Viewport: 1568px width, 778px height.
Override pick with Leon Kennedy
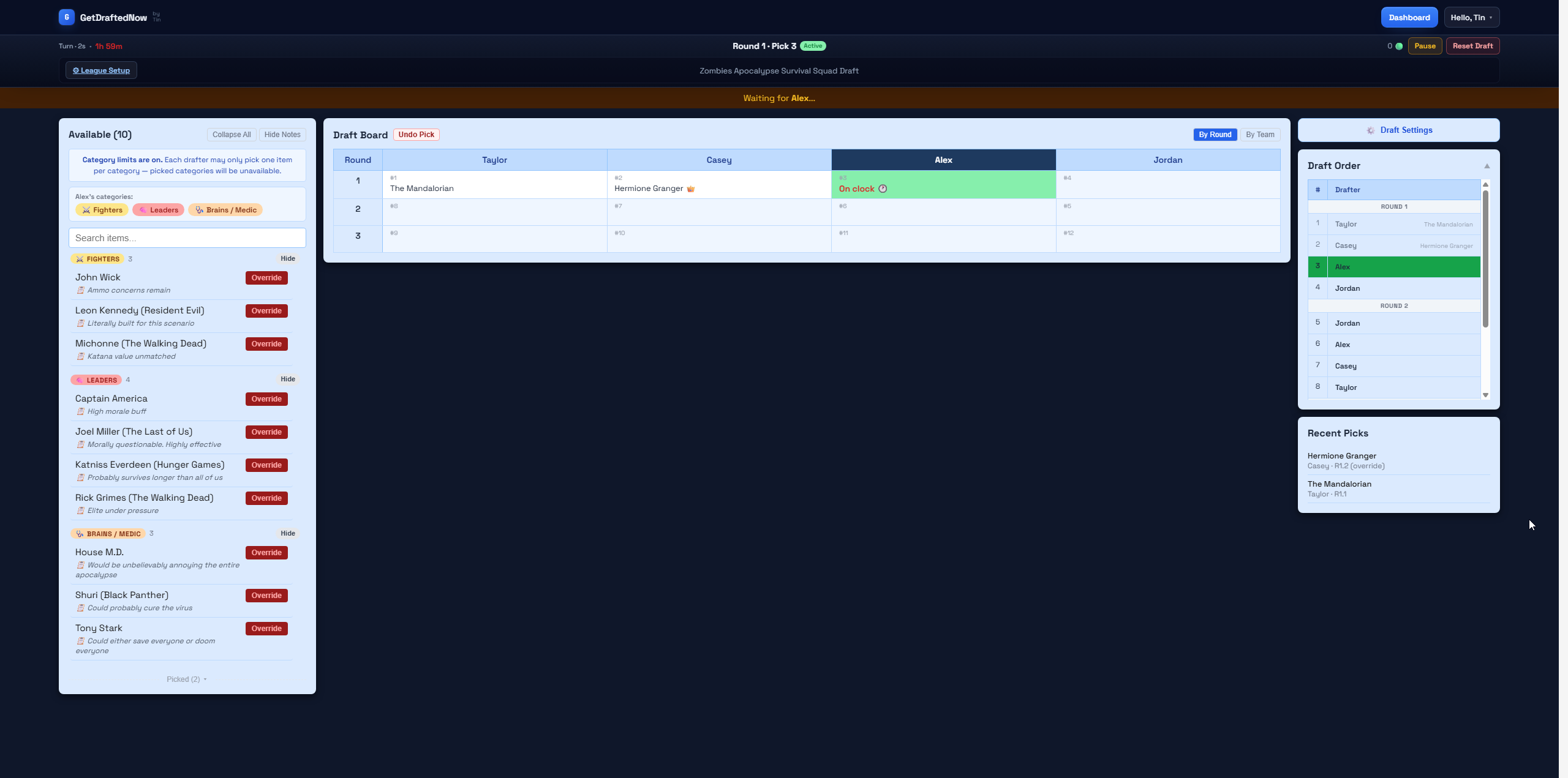266,311
